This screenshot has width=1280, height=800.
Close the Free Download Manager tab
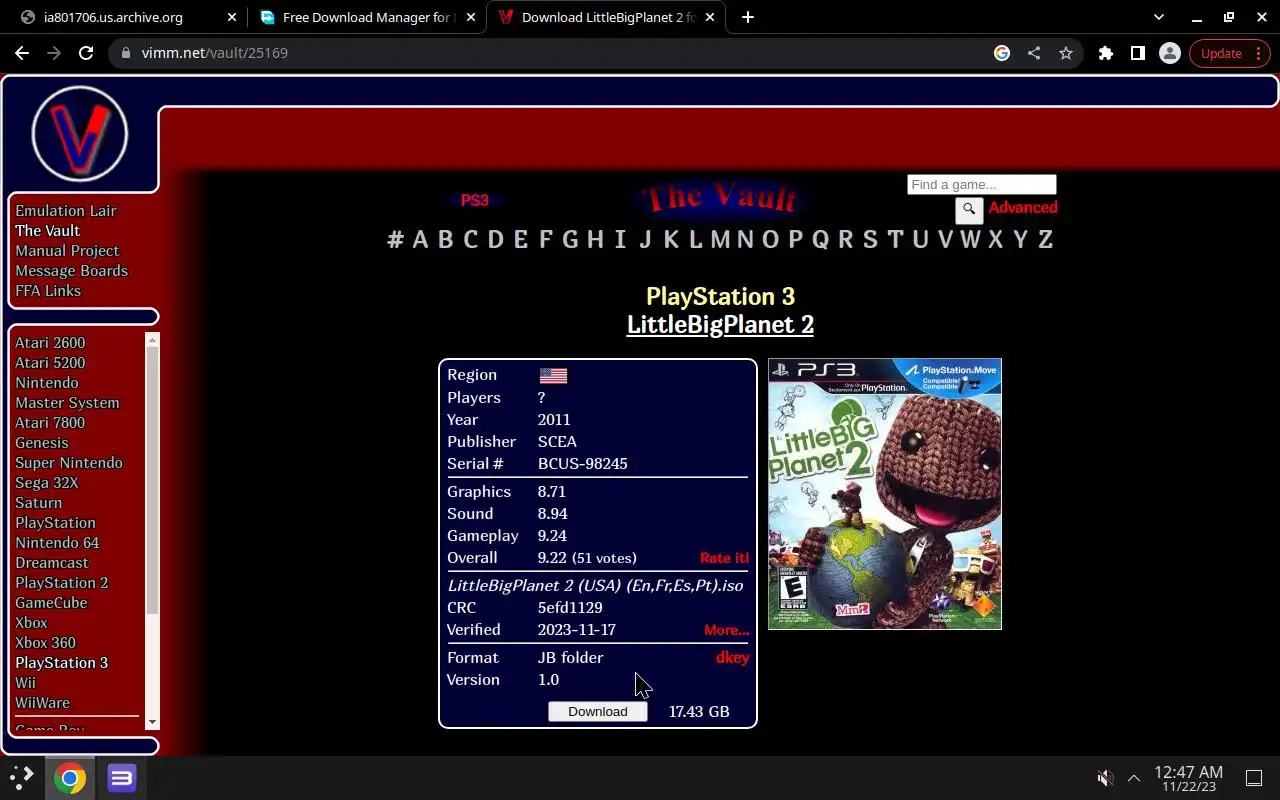click(x=471, y=17)
